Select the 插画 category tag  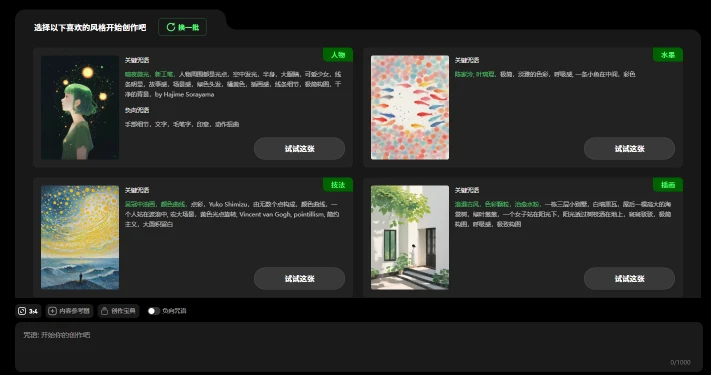[668, 185]
